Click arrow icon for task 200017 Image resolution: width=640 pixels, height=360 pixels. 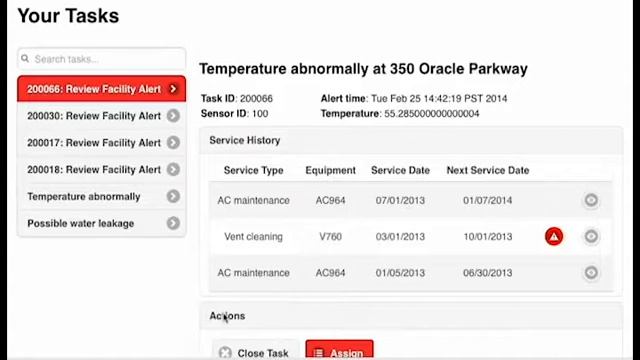tap(173, 142)
